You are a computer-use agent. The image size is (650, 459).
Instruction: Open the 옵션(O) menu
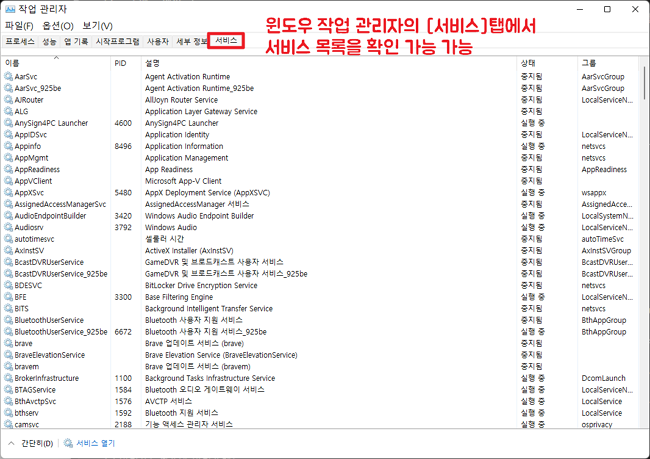click(58, 26)
